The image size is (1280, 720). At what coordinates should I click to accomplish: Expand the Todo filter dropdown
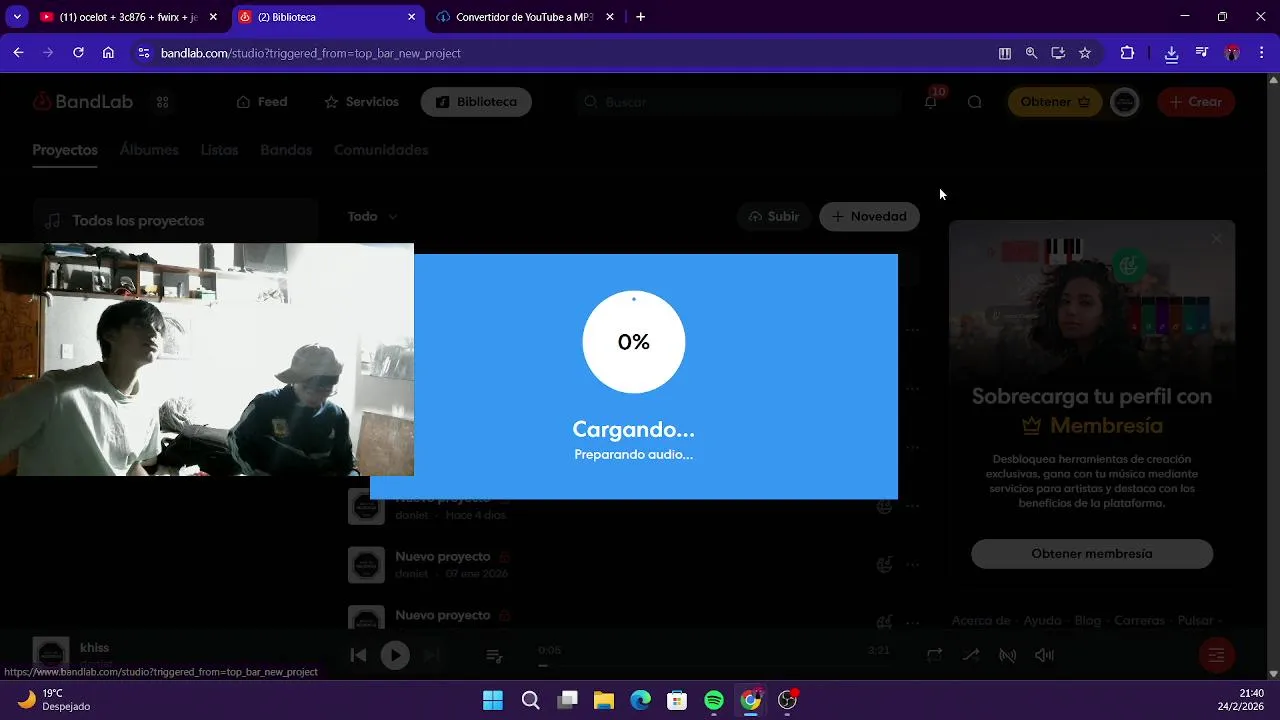click(x=372, y=216)
